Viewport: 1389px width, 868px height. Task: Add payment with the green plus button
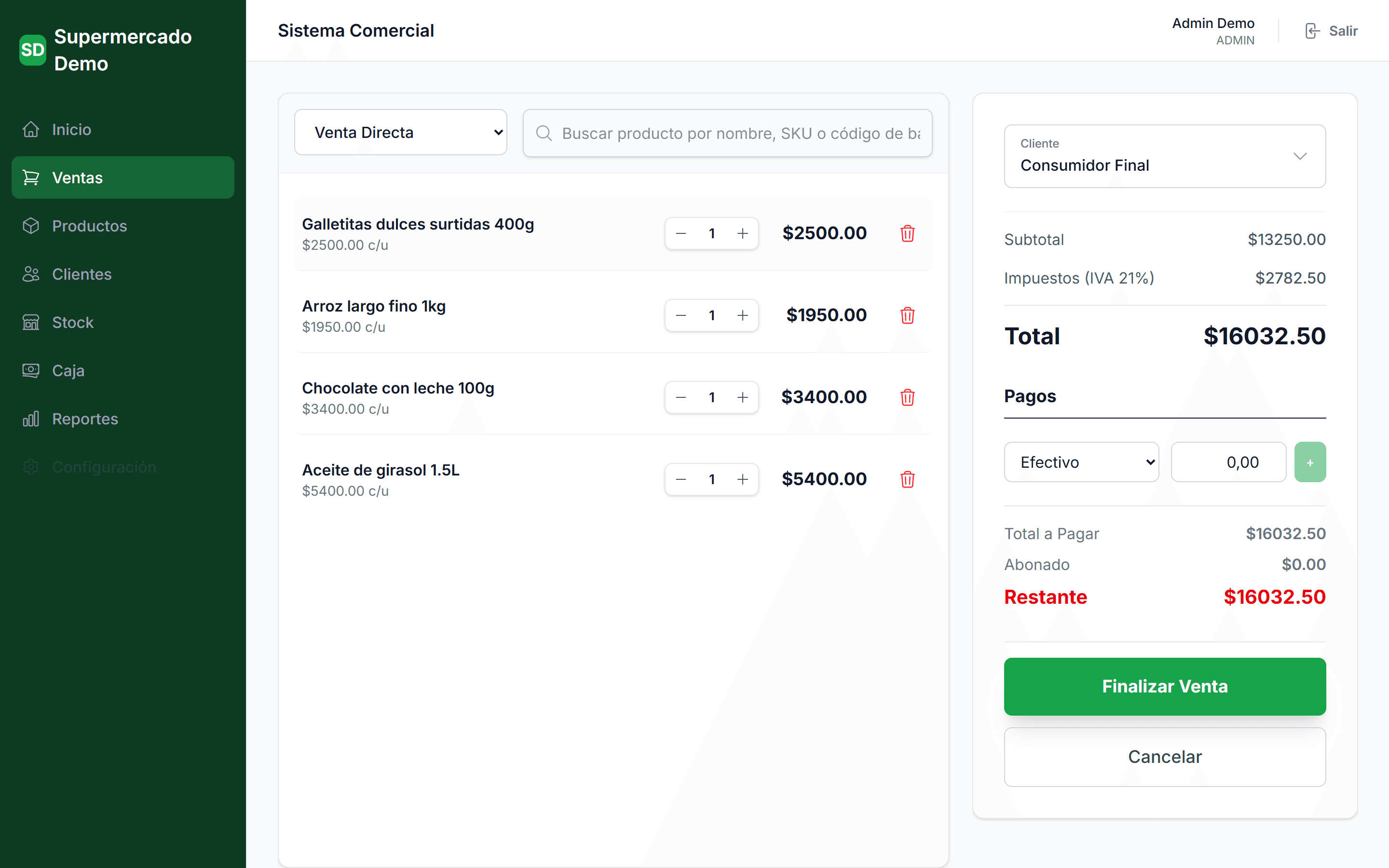(x=1310, y=462)
